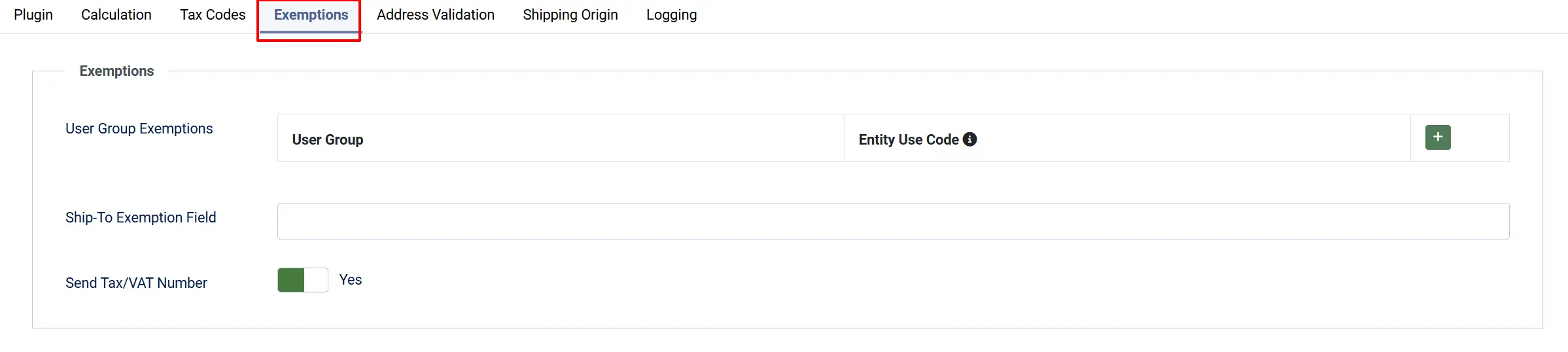1568x352 pixels.
Task: Switch to Shipping Origin tab
Action: pyautogui.click(x=570, y=15)
